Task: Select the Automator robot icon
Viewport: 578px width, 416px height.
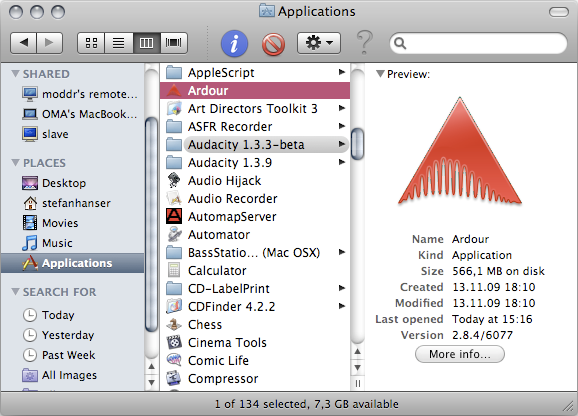Action: pos(174,234)
